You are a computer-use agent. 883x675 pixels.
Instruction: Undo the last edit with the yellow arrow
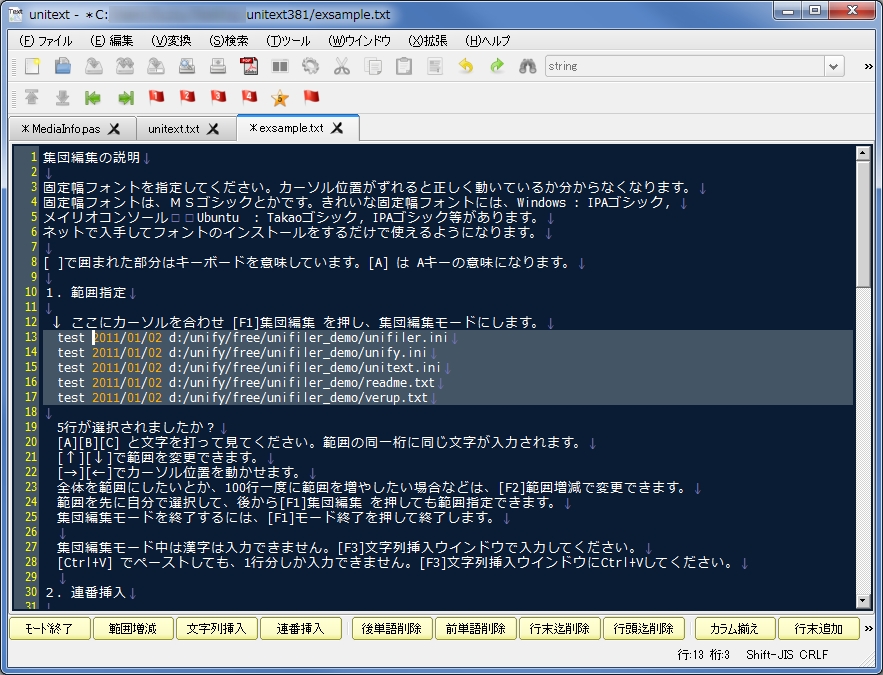tap(464, 66)
